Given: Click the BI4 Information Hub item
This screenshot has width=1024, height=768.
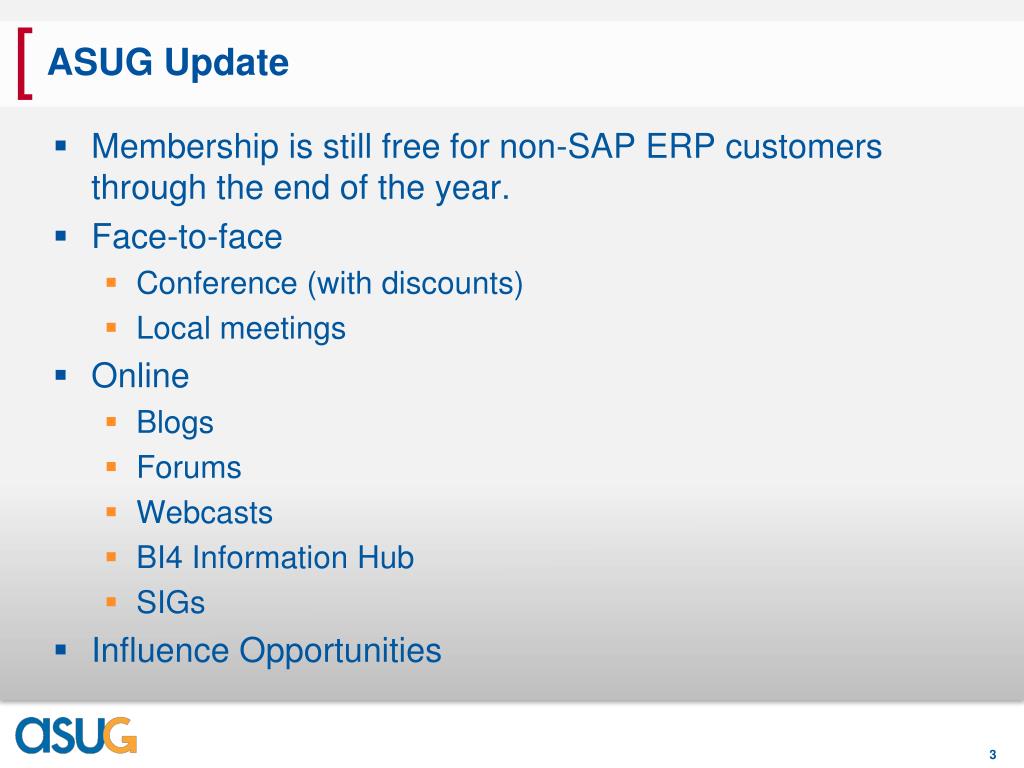Looking at the screenshot, I should pos(275,558).
